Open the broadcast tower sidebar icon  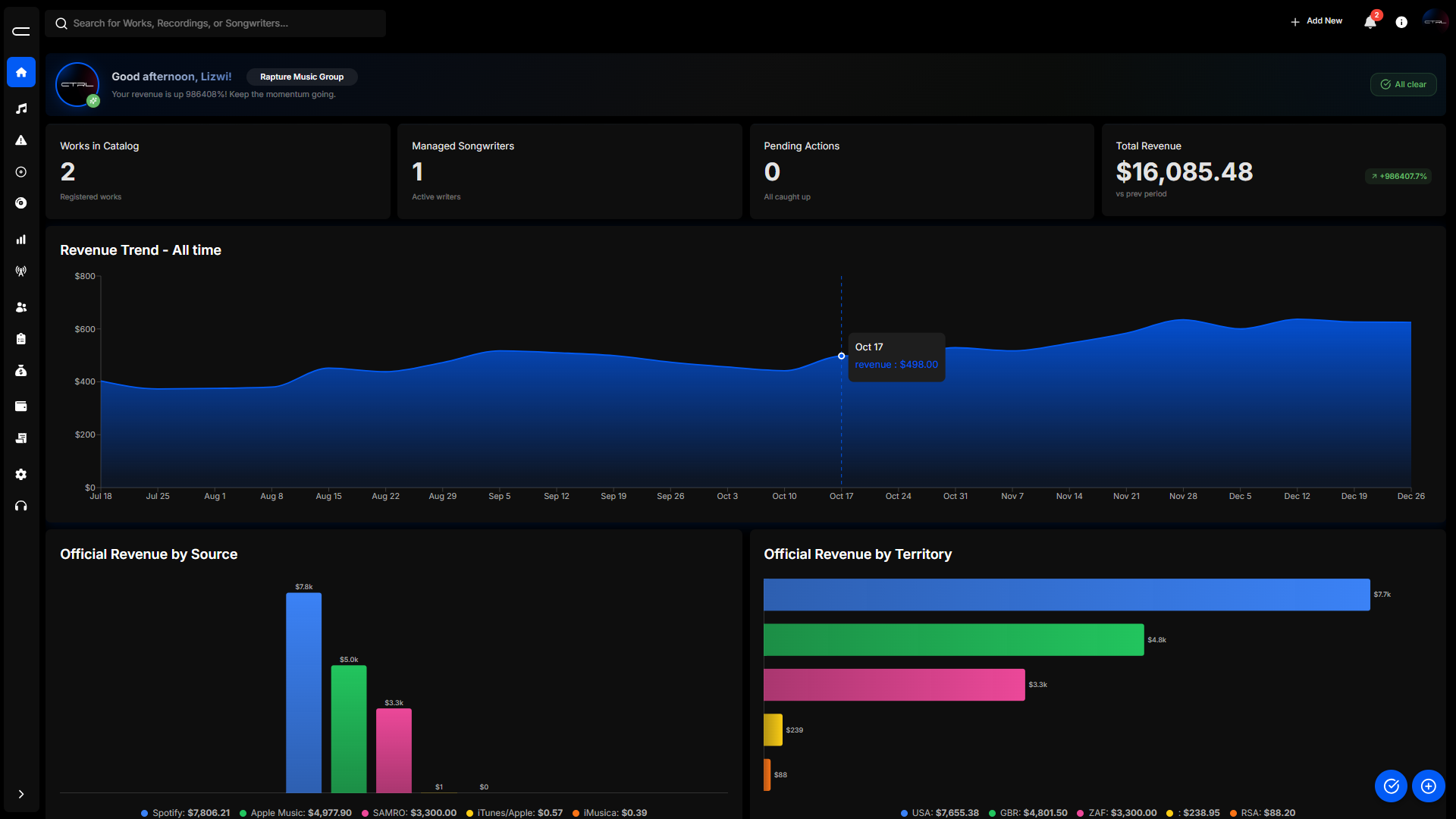coord(21,271)
